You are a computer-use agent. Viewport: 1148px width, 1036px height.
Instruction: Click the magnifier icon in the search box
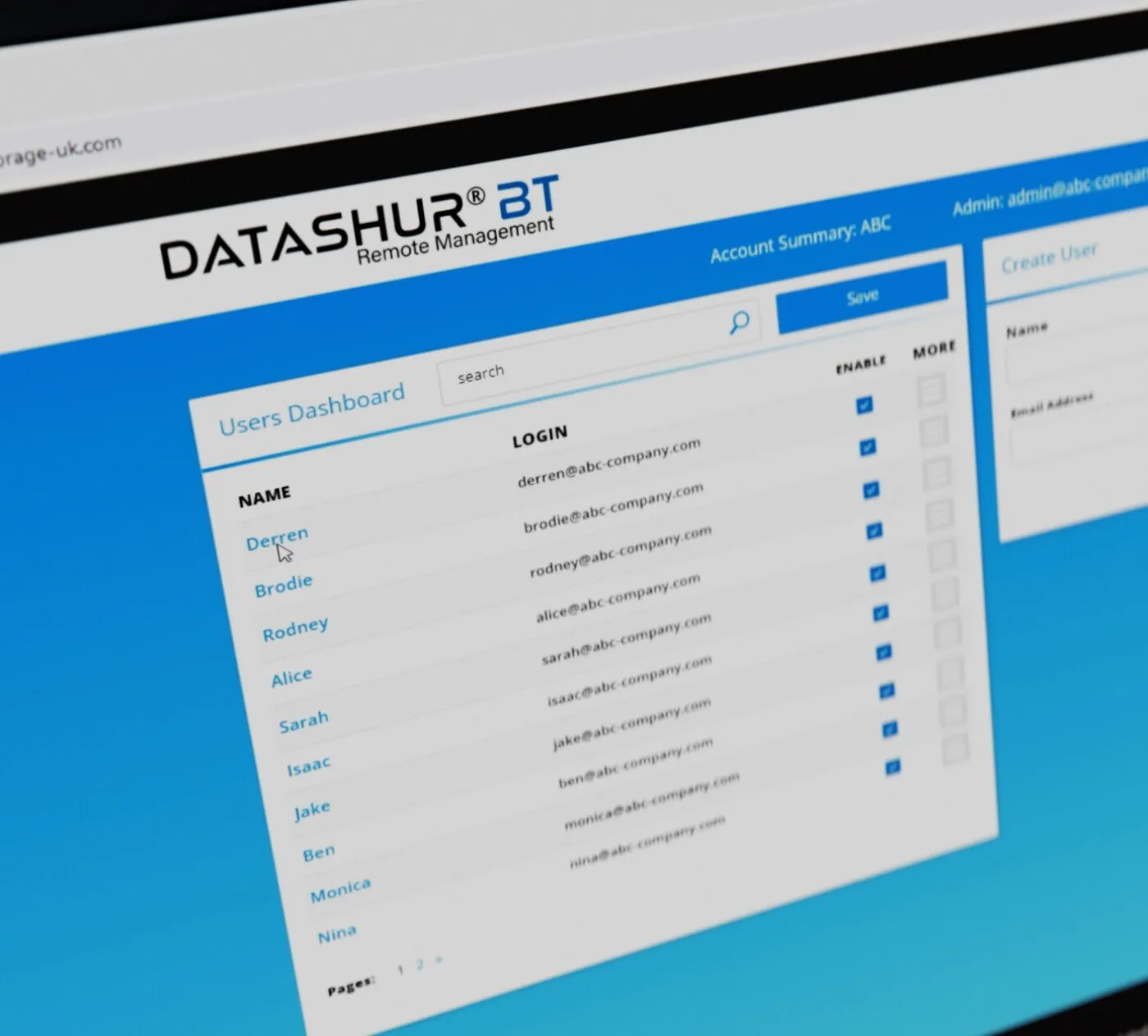pos(739,322)
